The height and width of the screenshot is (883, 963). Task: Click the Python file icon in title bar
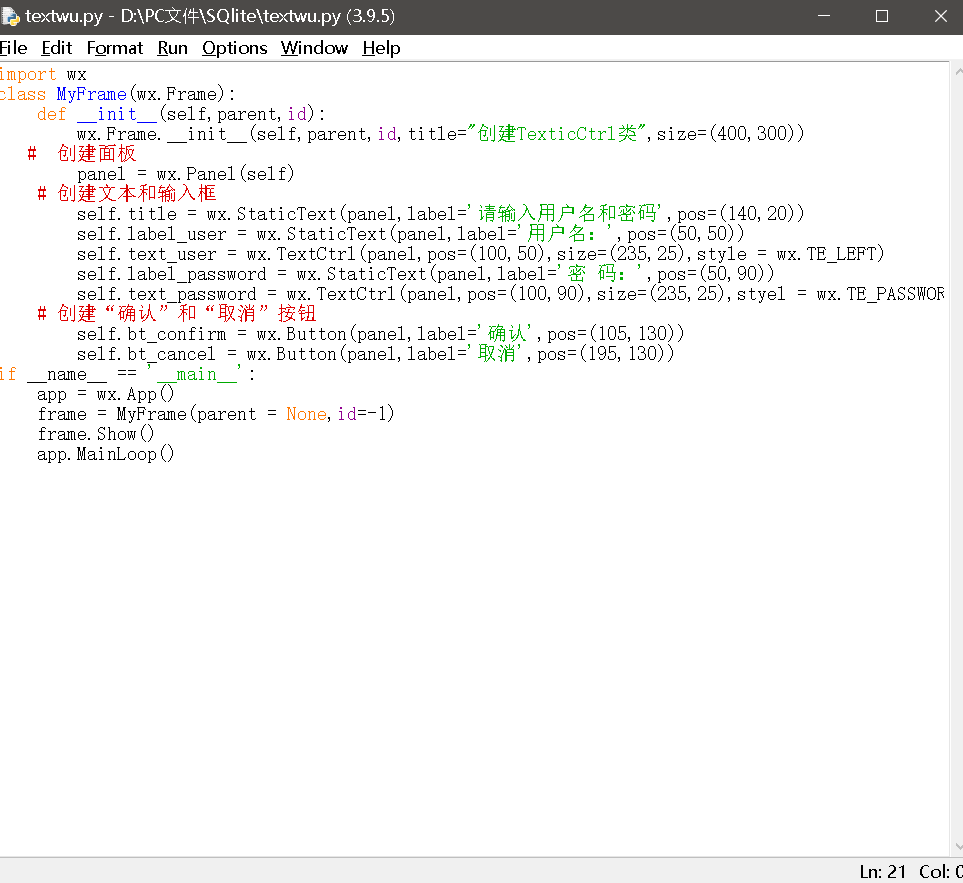point(10,17)
